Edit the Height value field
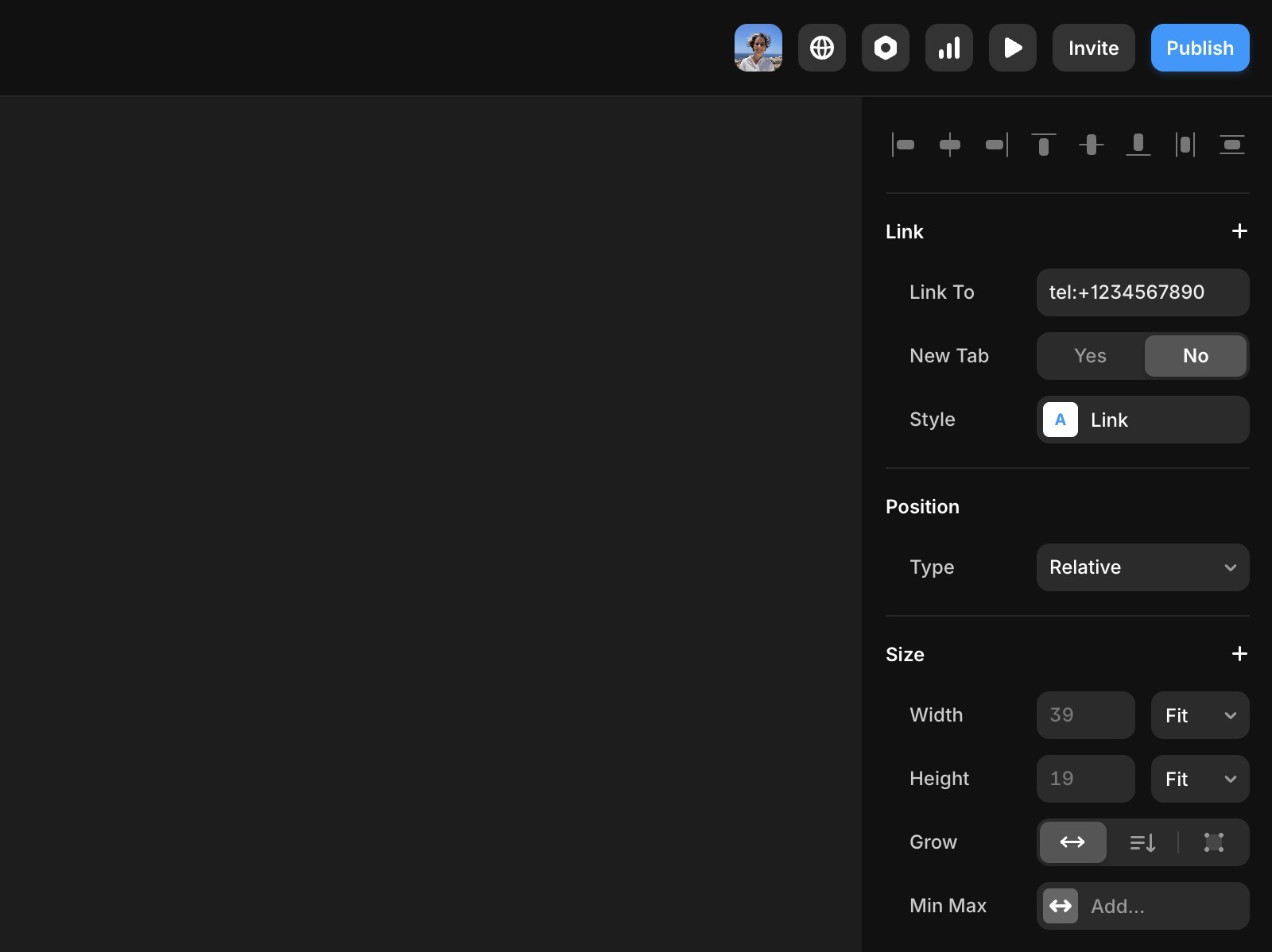The image size is (1272, 952). 1085,779
